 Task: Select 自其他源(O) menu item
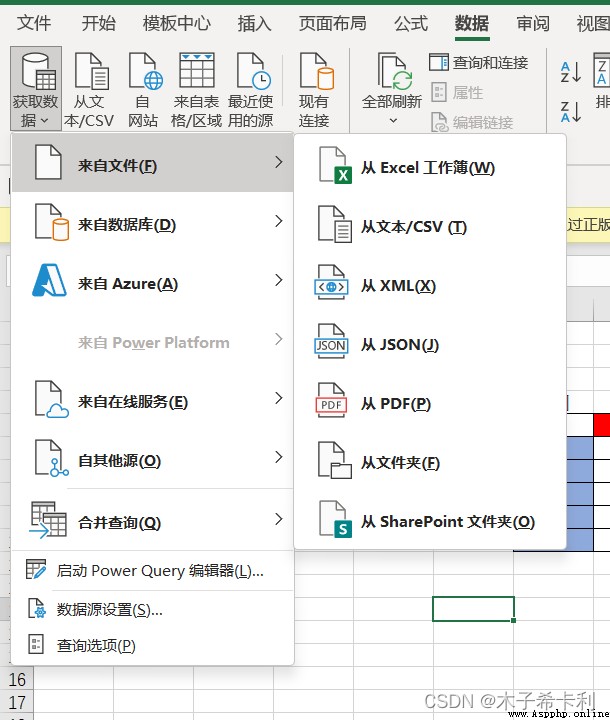pyautogui.click(x=152, y=459)
